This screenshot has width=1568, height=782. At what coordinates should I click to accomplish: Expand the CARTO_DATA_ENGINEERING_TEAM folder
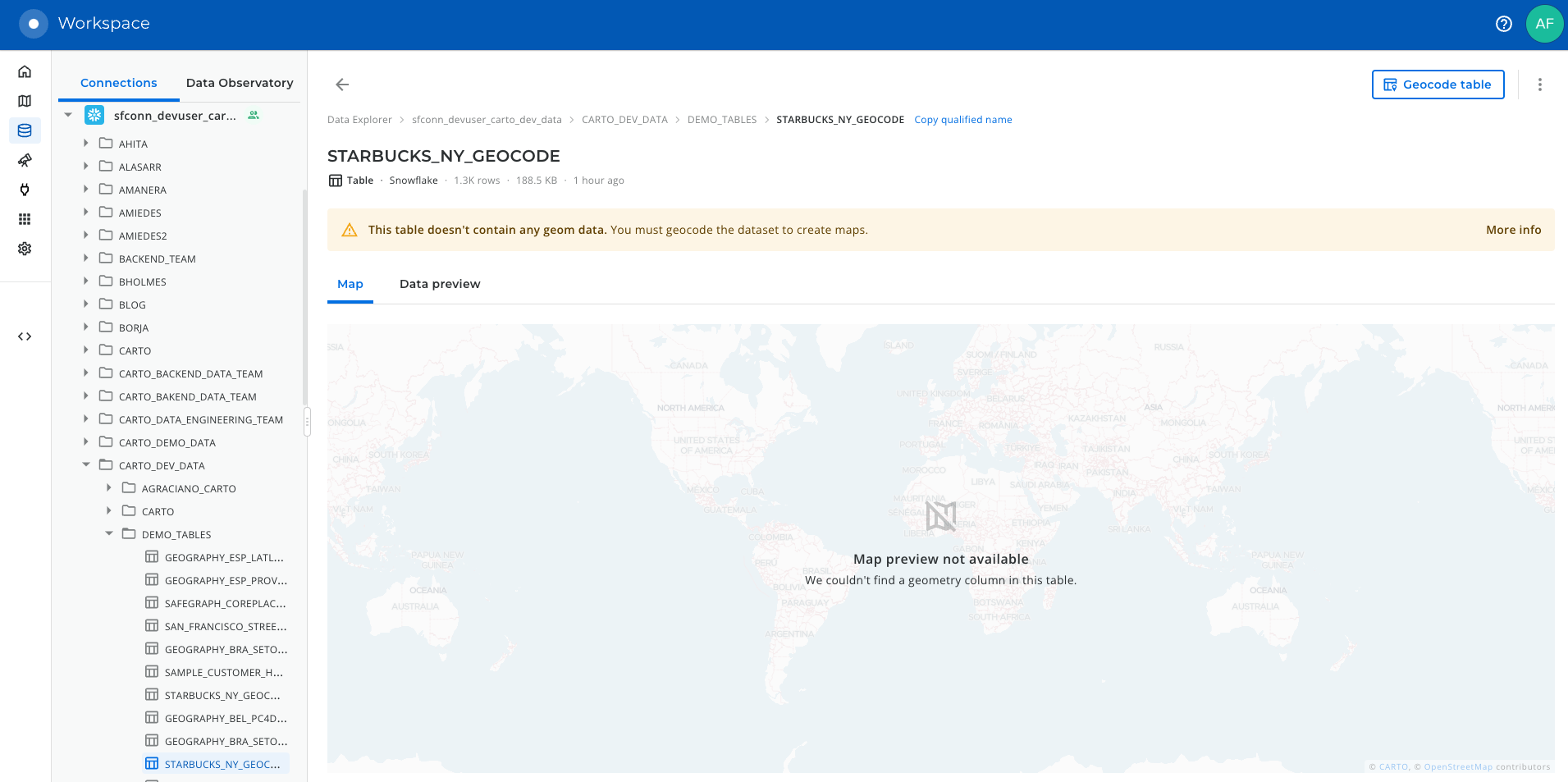[x=85, y=418]
